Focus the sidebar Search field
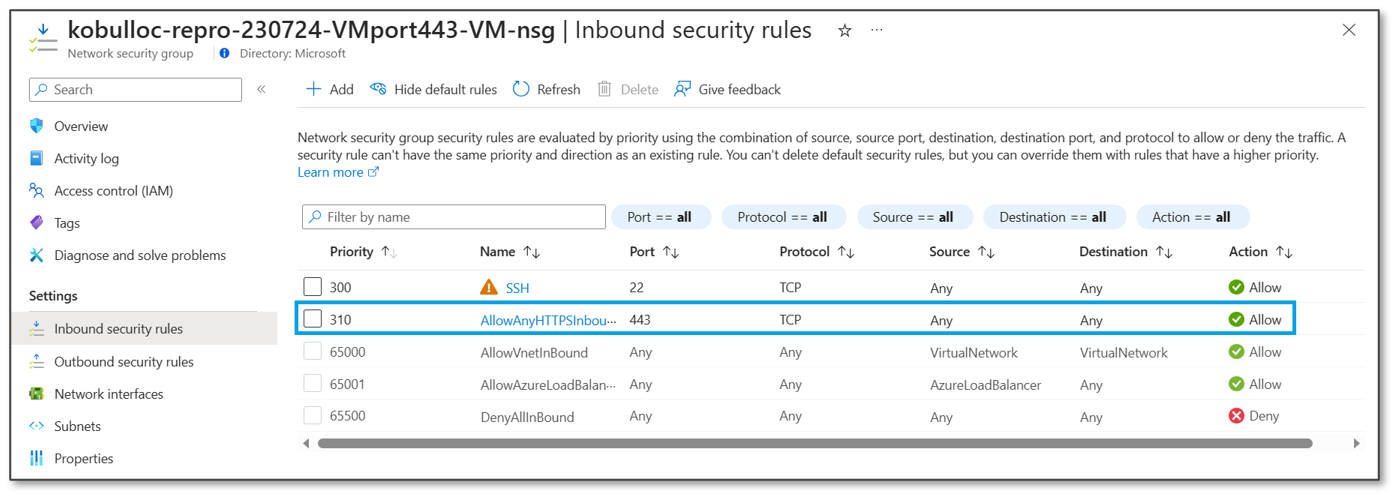This screenshot has width=1399, height=502. pos(135,89)
